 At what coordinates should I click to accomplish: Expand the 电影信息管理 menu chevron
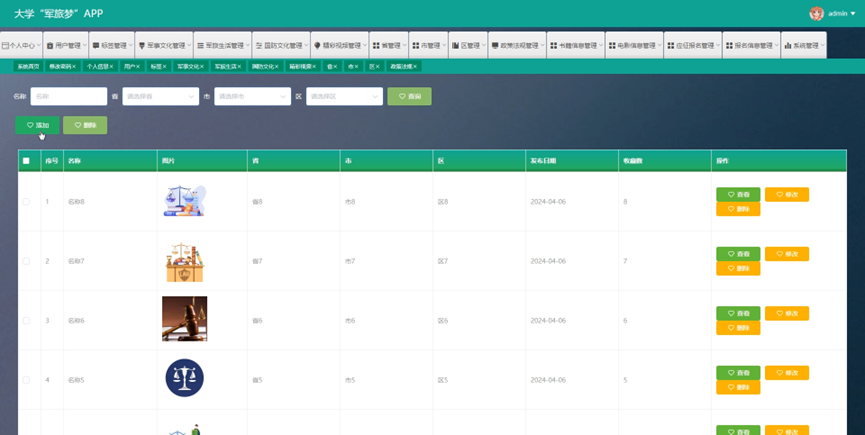click(659, 46)
